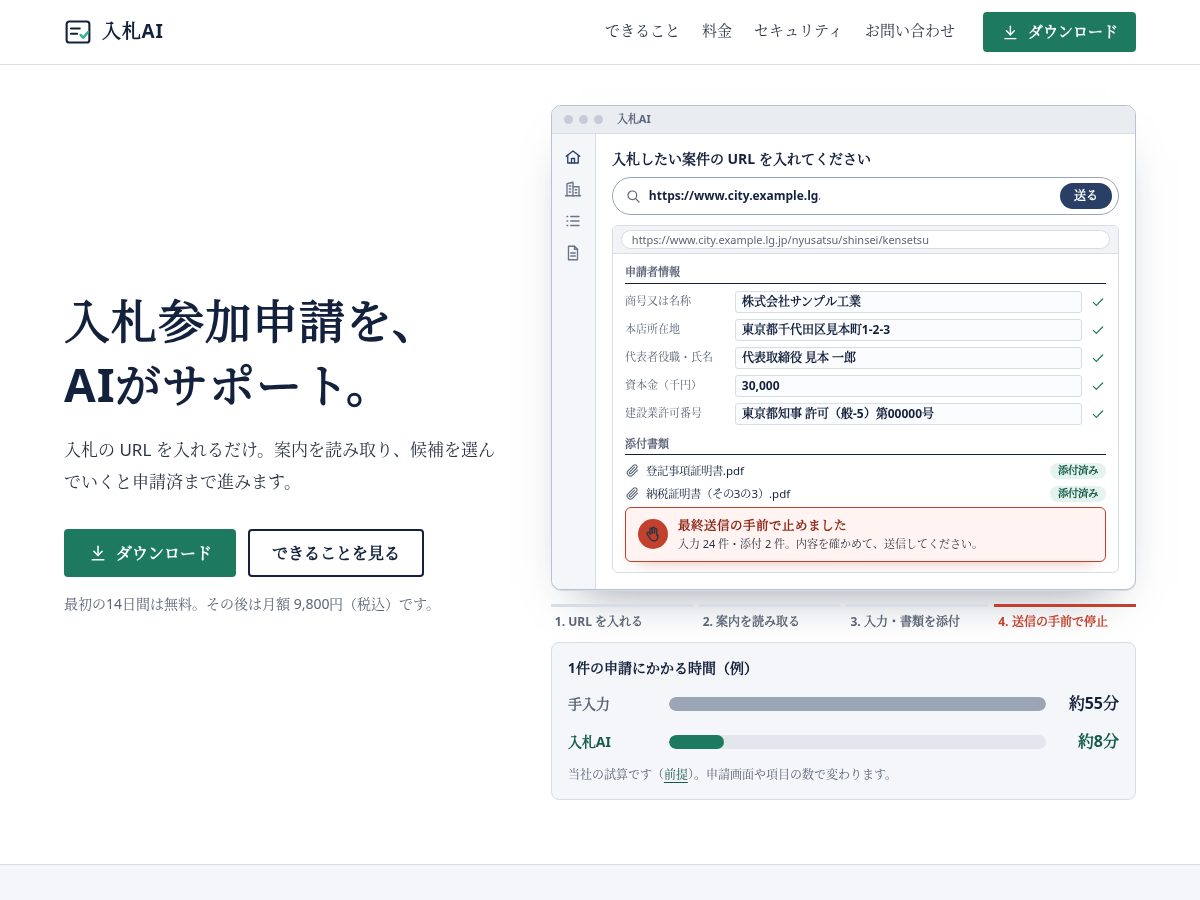Open the 前提 link in the estimate note
The width and height of the screenshot is (1200, 900).
point(676,774)
